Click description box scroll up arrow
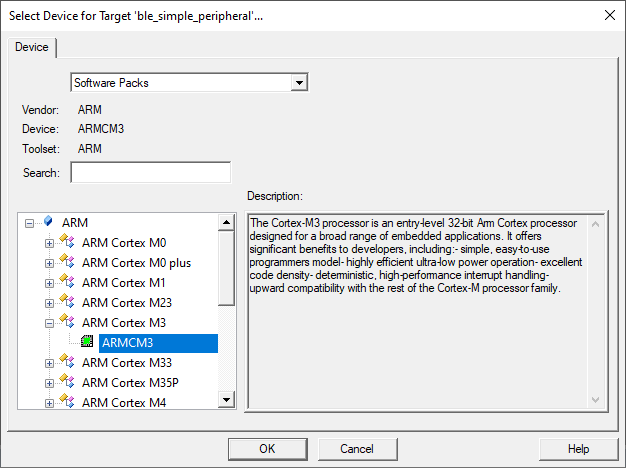 click(x=595, y=224)
